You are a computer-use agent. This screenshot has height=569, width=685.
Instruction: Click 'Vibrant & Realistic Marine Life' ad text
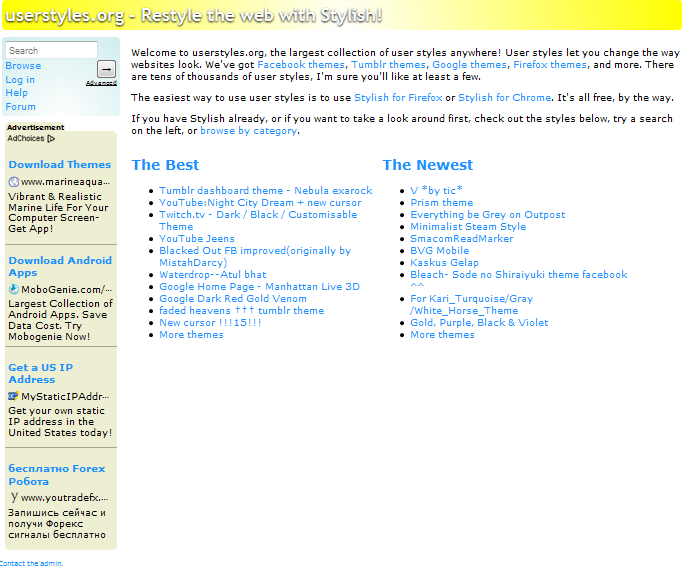tap(58, 212)
